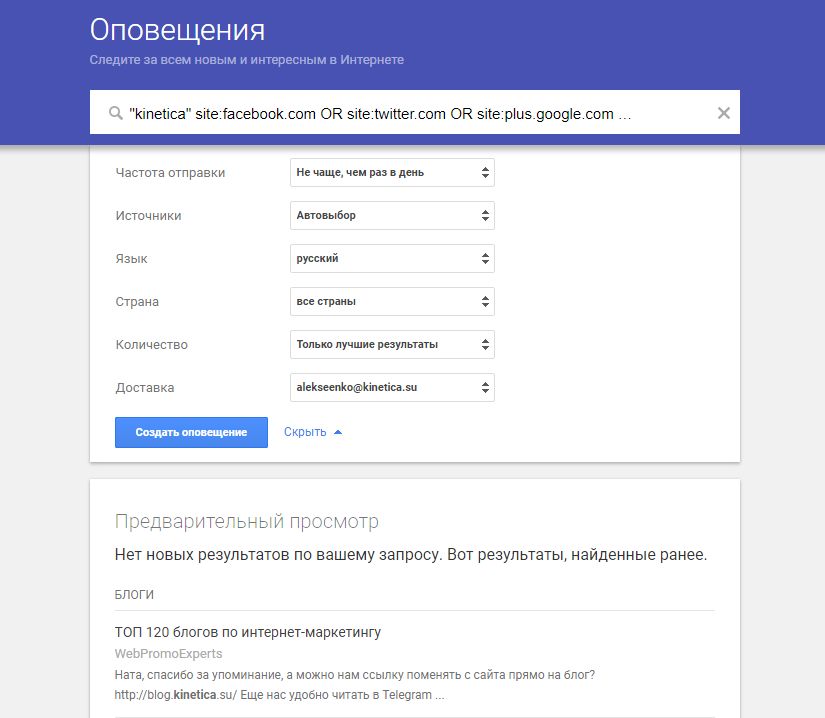The image size is (825, 718).
Task: Open the Источники dropdown set to Автовыбор
Action: (x=392, y=216)
